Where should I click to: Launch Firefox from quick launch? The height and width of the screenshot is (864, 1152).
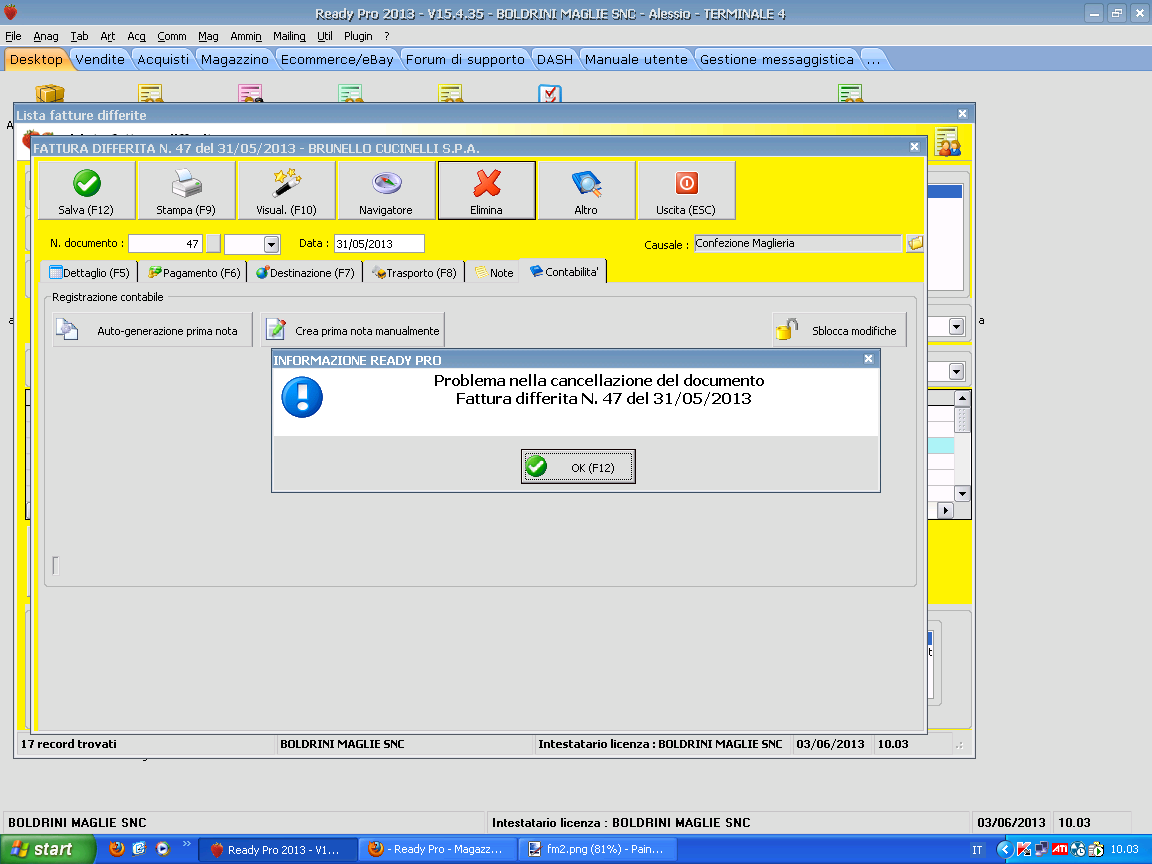click(x=116, y=849)
